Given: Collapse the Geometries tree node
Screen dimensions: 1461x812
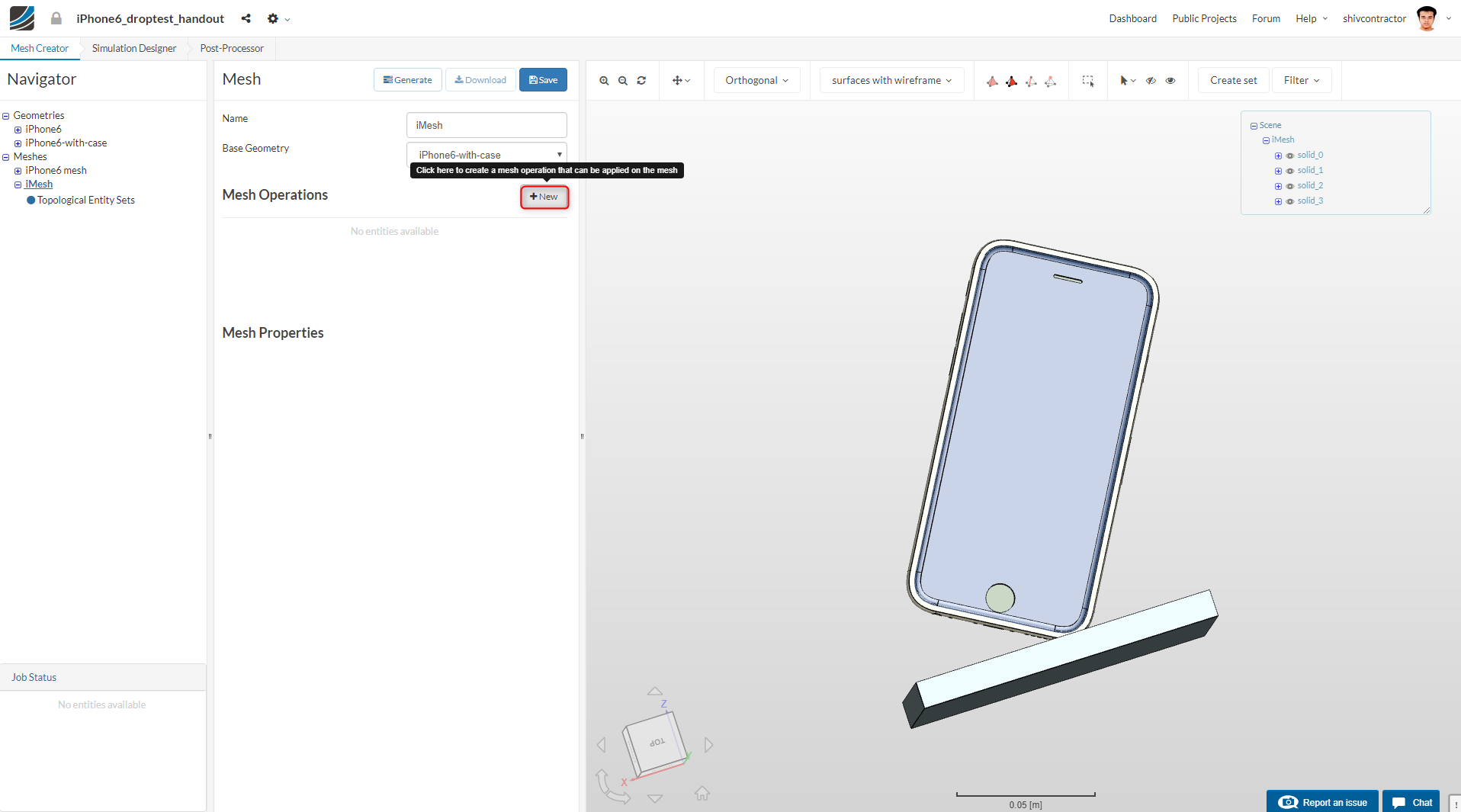Looking at the screenshot, I should click(6, 116).
